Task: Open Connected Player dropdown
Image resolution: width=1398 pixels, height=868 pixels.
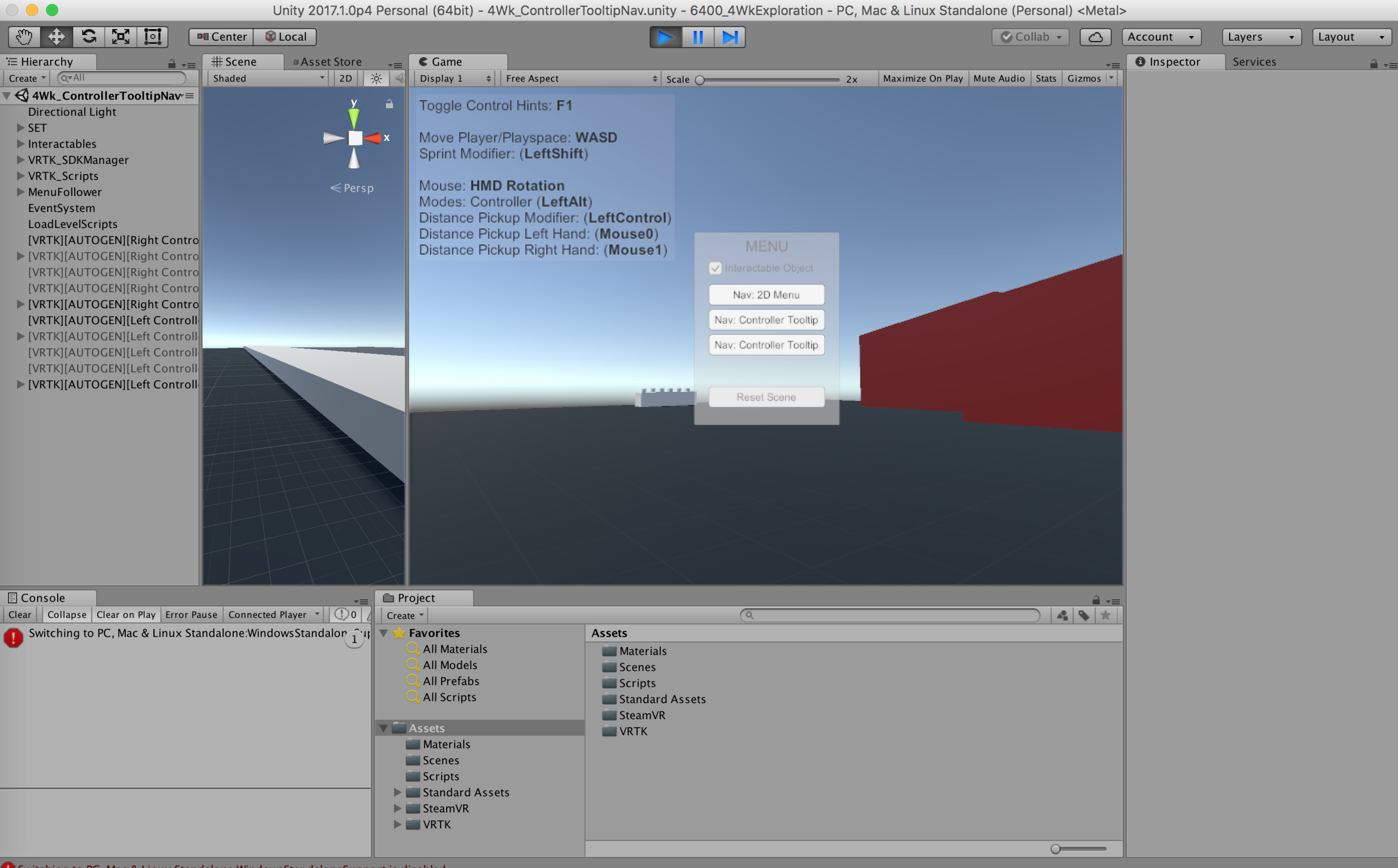Action: (273, 614)
